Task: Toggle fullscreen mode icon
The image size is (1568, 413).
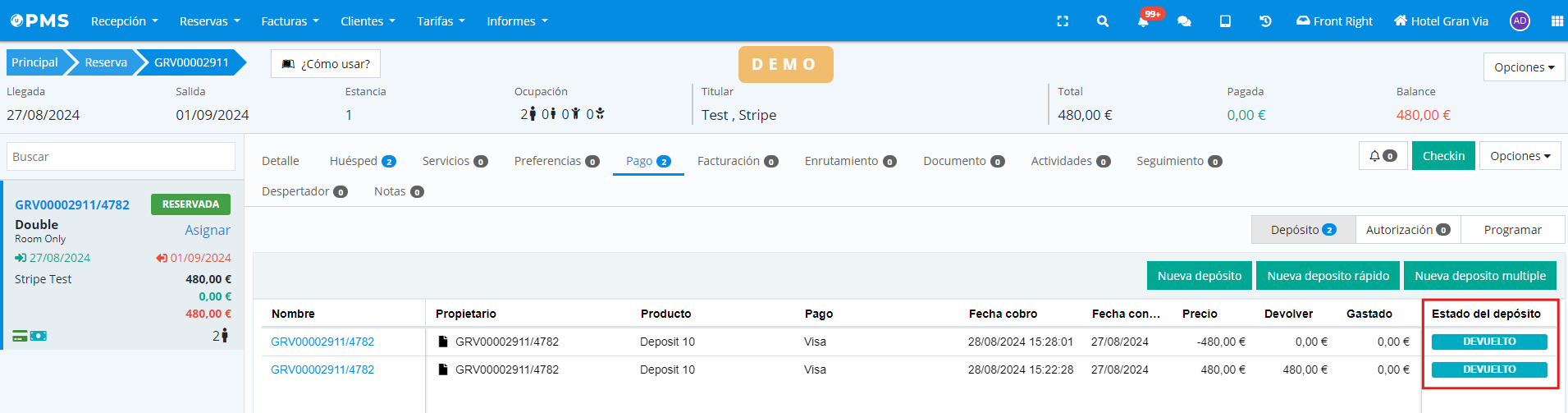Action: coord(1063,21)
